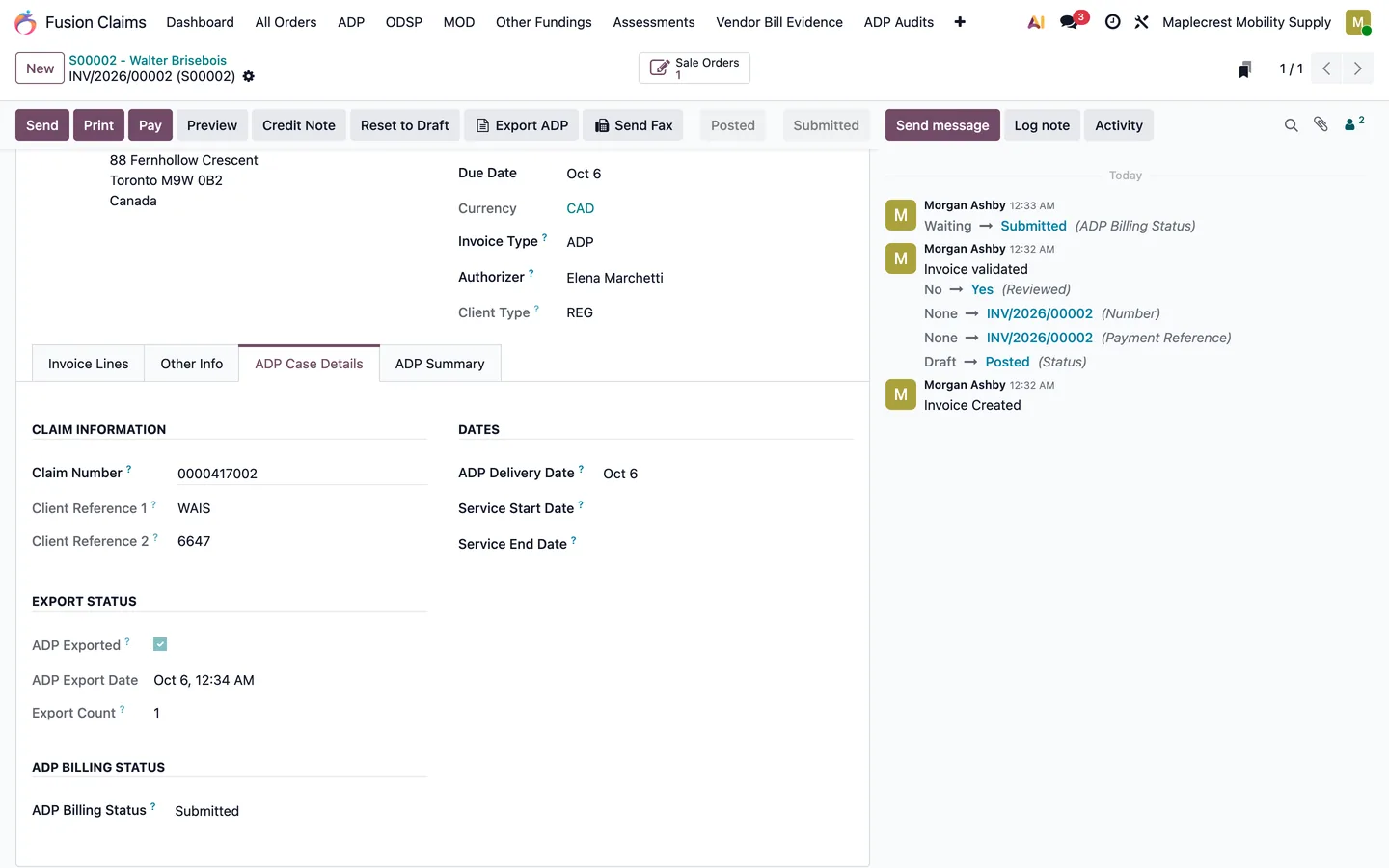
Task: Click the Fusion Claims app logo
Action: click(25, 22)
